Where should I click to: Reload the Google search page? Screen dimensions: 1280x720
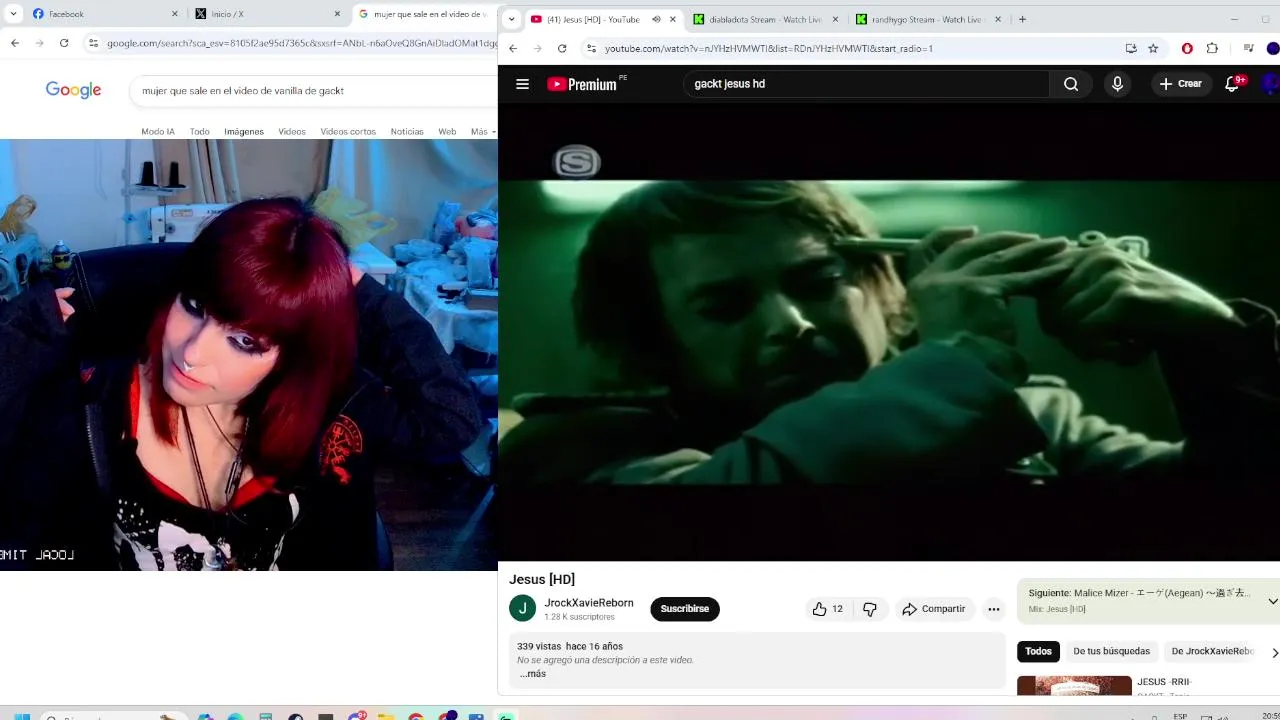(x=64, y=43)
